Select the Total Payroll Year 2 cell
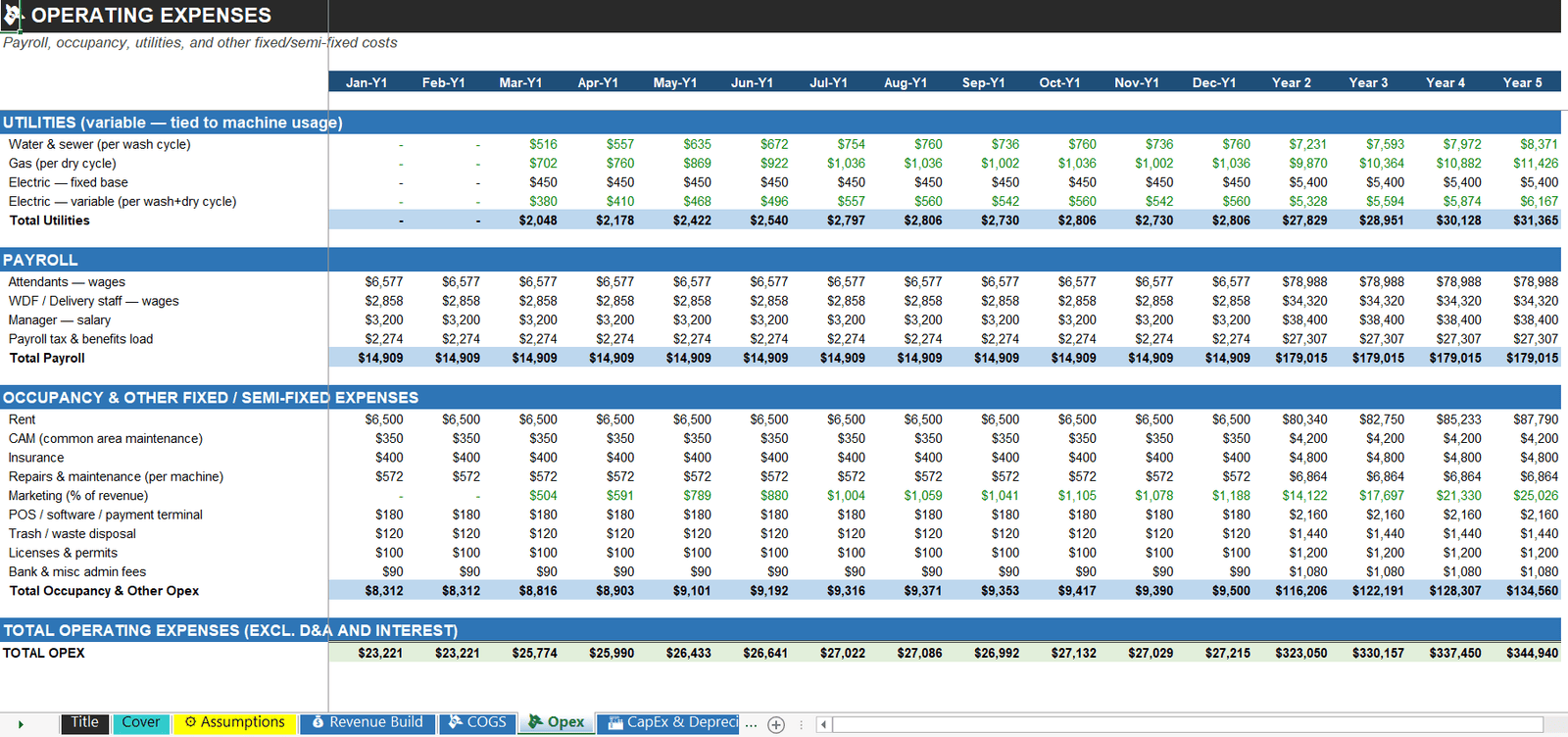The width and height of the screenshot is (1568, 737). 1292,358
